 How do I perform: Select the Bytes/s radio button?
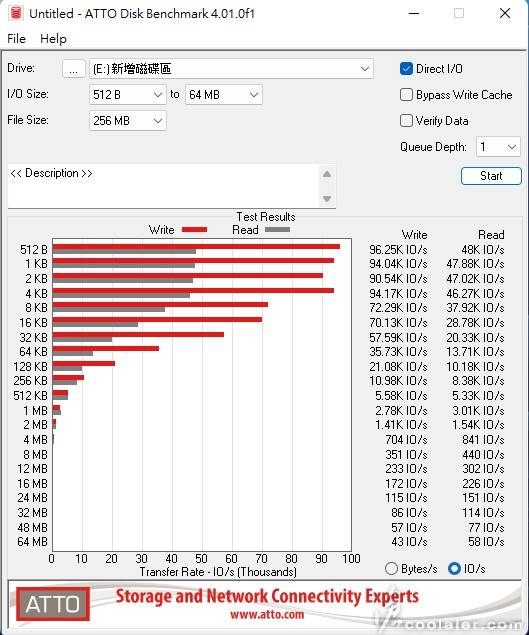[x=391, y=568]
